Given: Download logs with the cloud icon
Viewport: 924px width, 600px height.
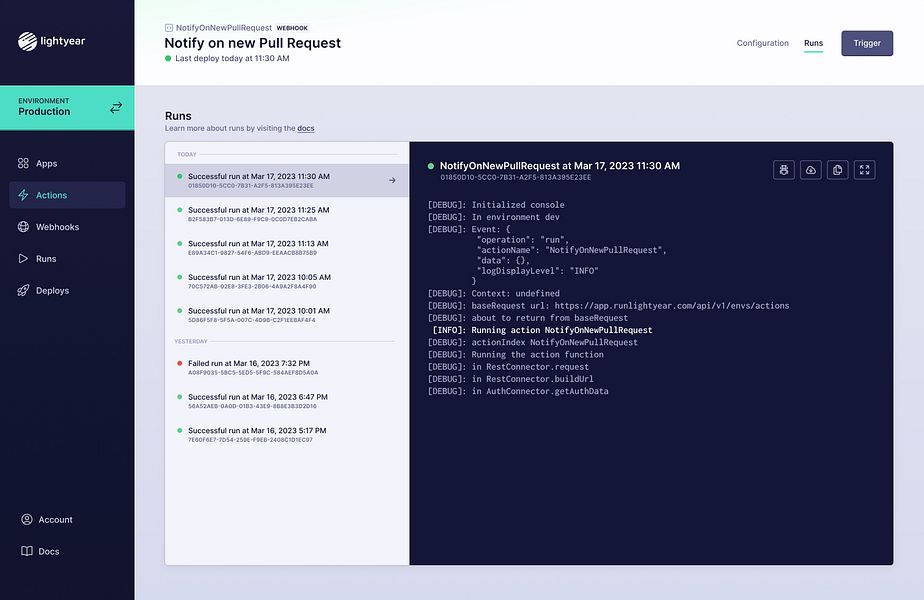Looking at the screenshot, I should (811, 170).
